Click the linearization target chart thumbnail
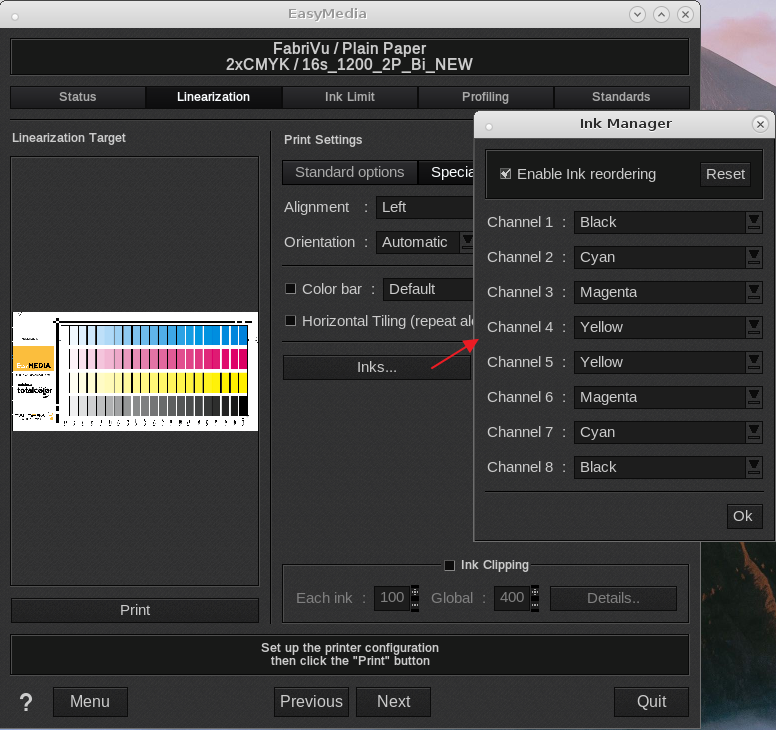 (135, 371)
